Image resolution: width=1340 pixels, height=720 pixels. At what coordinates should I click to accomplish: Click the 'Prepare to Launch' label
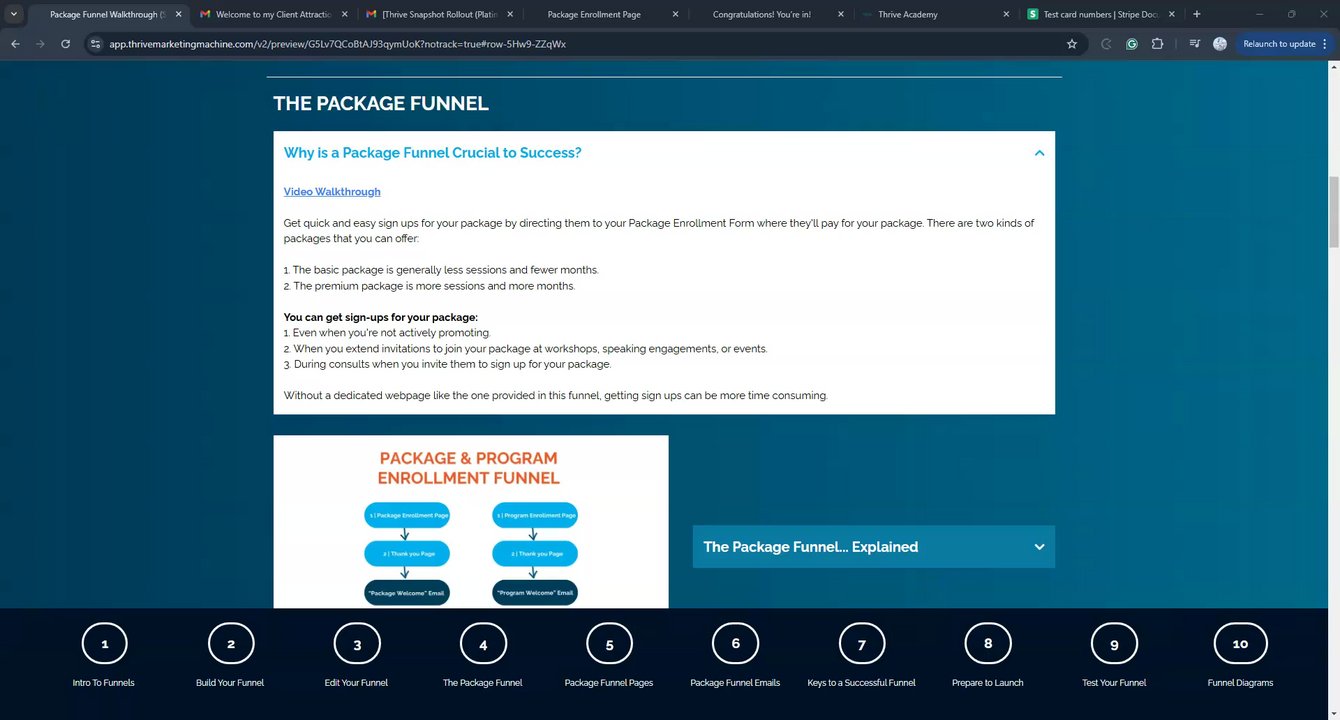coord(988,683)
